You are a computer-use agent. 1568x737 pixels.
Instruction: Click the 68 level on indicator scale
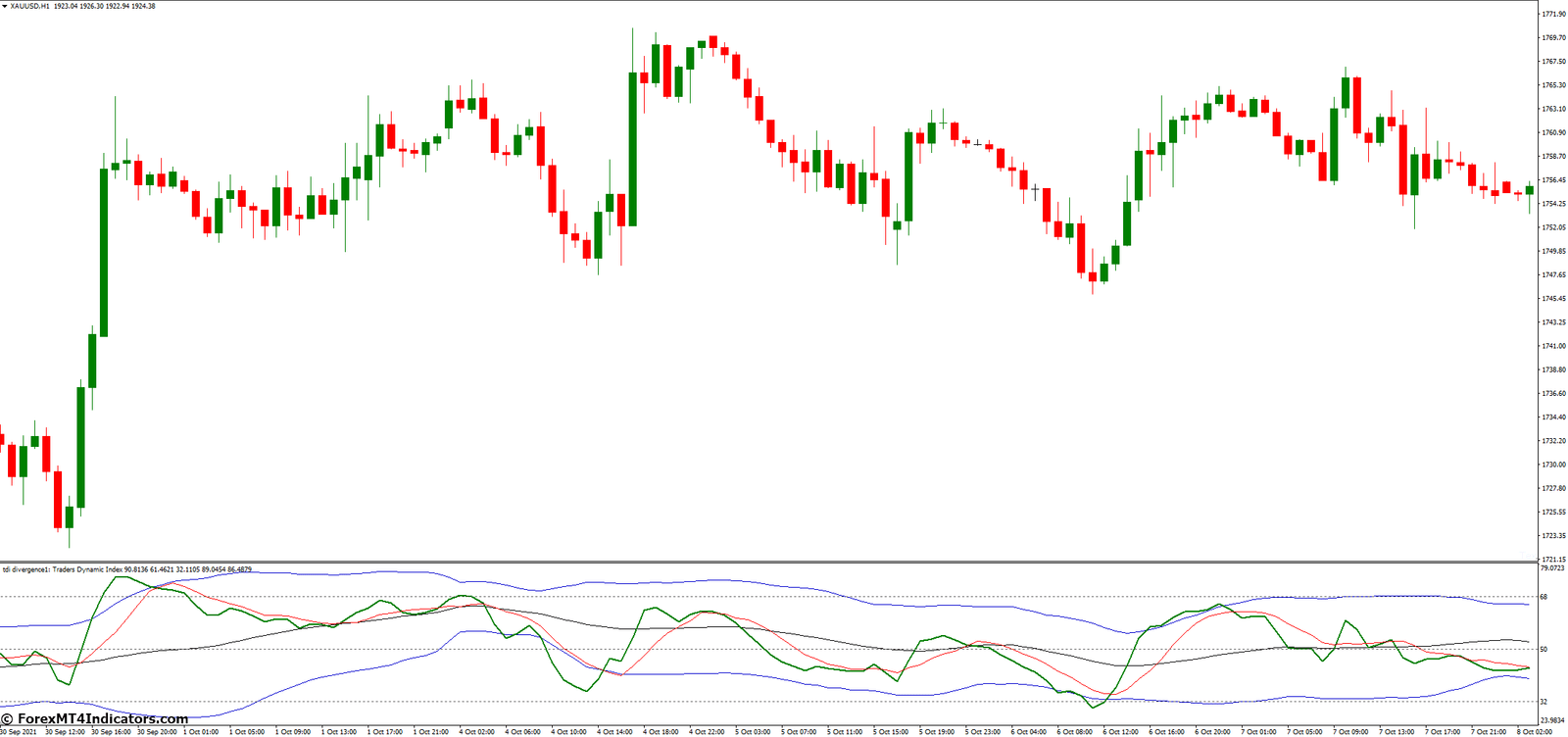tap(1543, 597)
